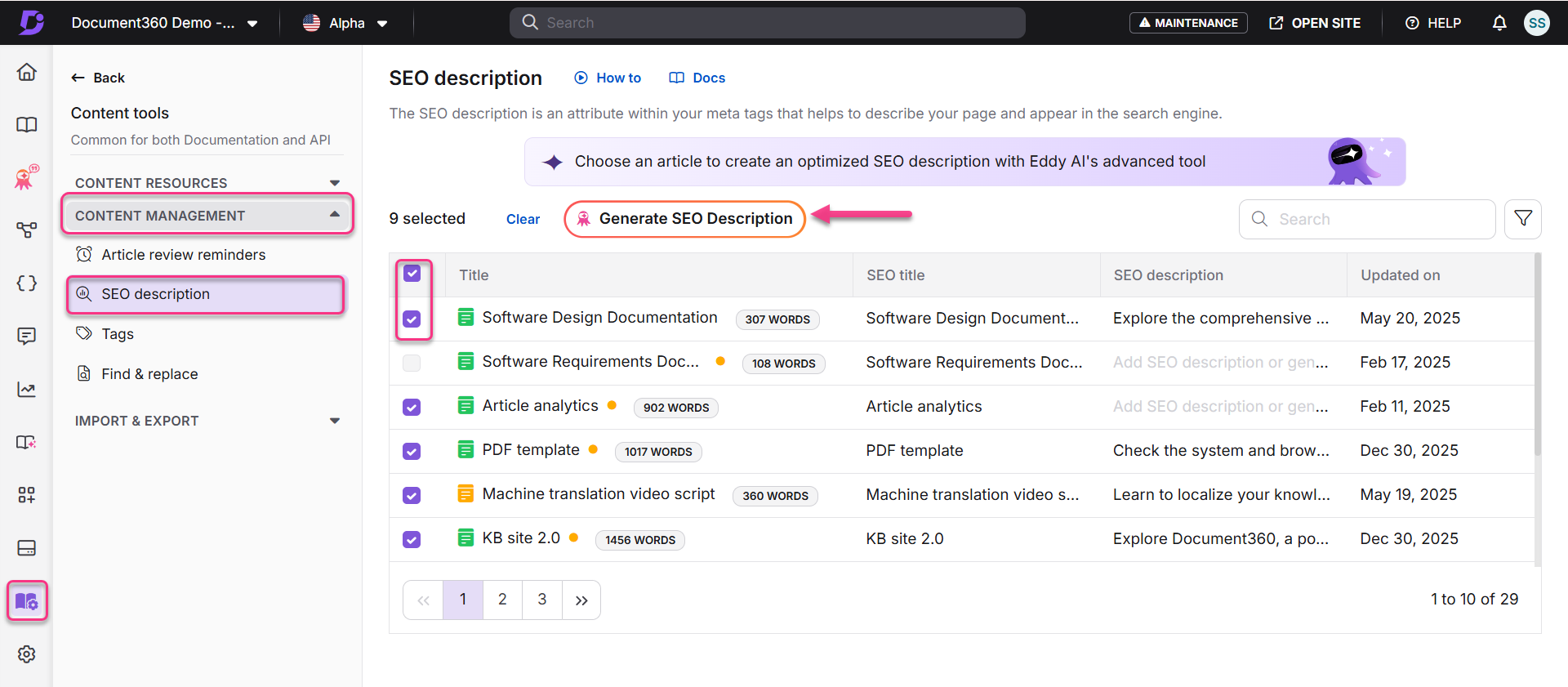Open feedback comment icon in sidebar
Image resolution: width=1568 pixels, height=687 pixels.
pos(27,336)
